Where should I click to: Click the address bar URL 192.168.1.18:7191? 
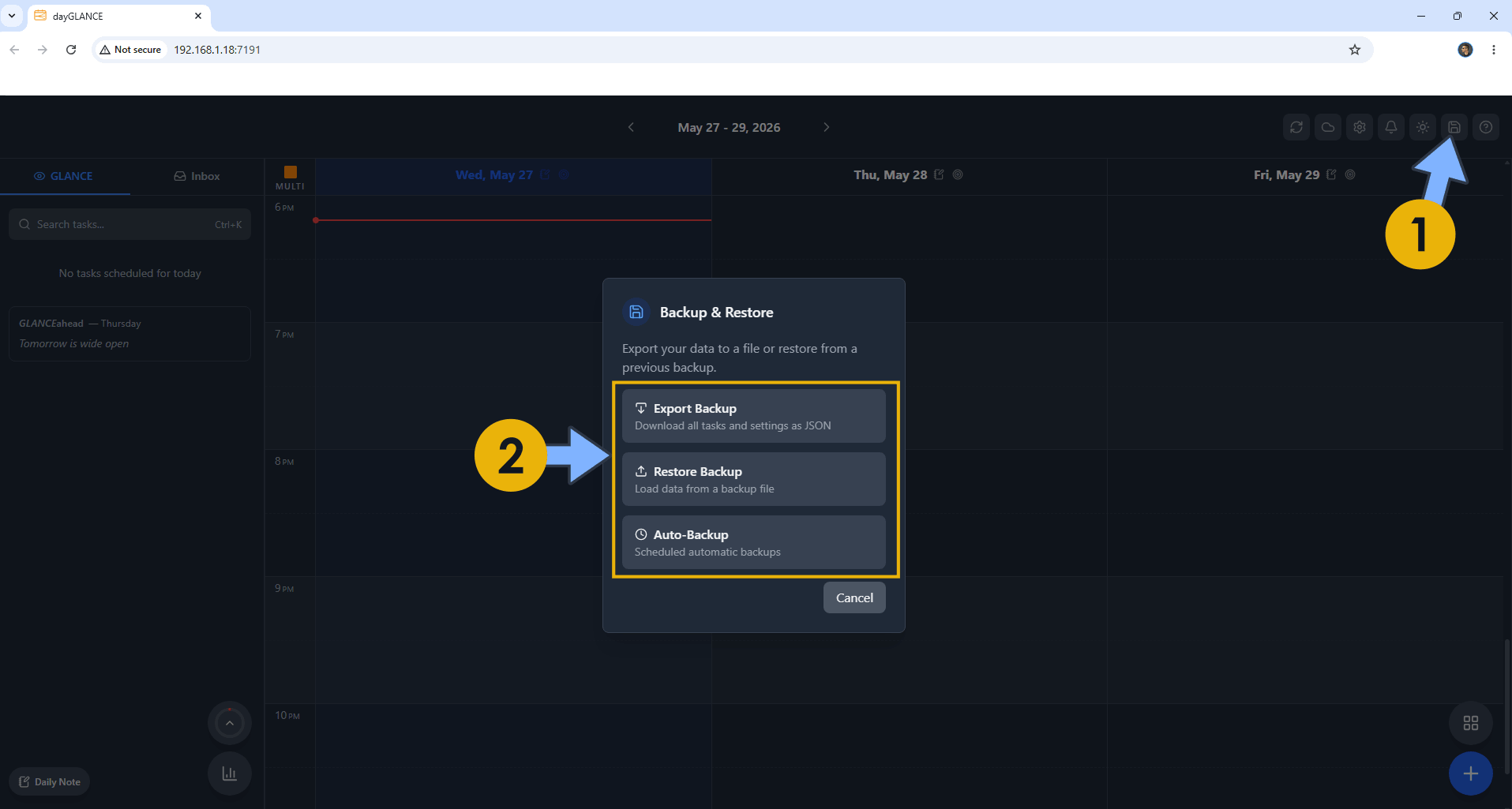pyautogui.click(x=217, y=50)
